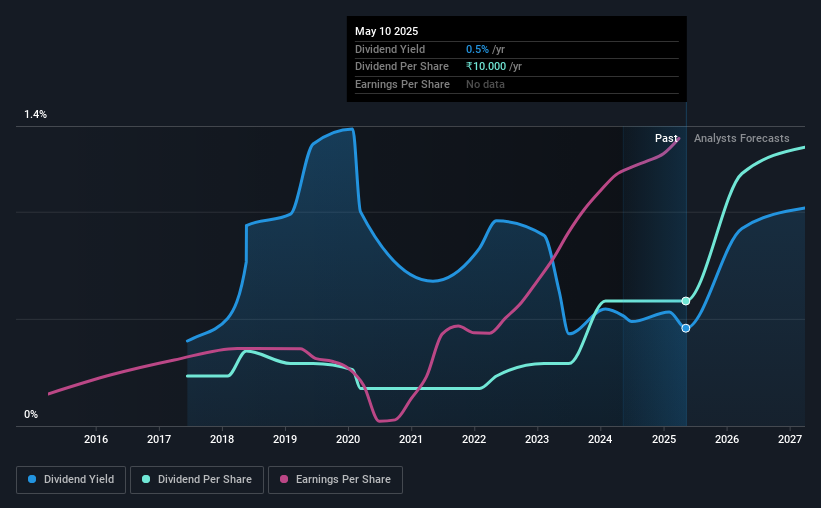Toggle the Earnings Per Share legend button

pos(335,479)
